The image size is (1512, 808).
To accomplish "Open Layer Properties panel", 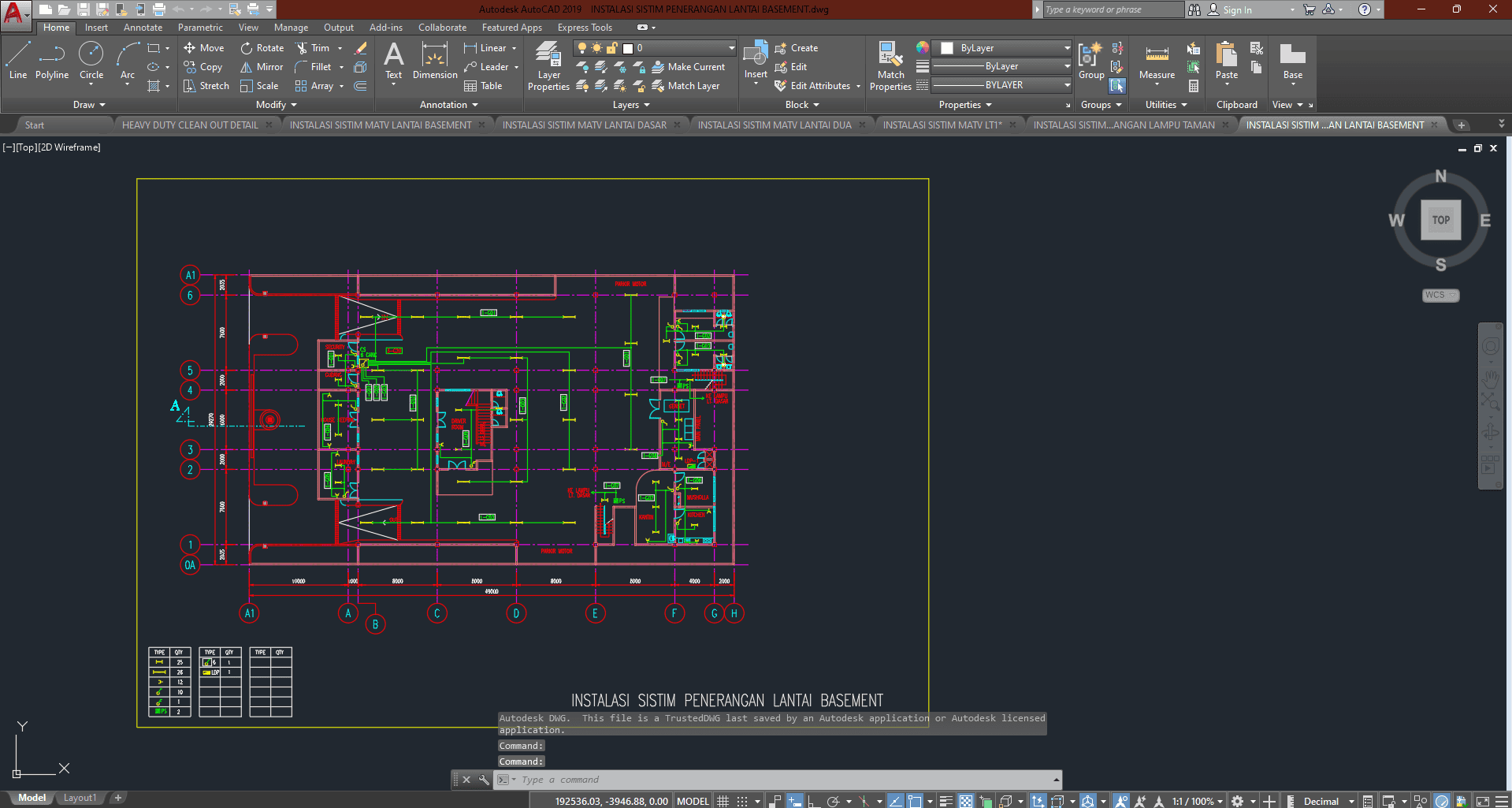I will pyautogui.click(x=548, y=66).
